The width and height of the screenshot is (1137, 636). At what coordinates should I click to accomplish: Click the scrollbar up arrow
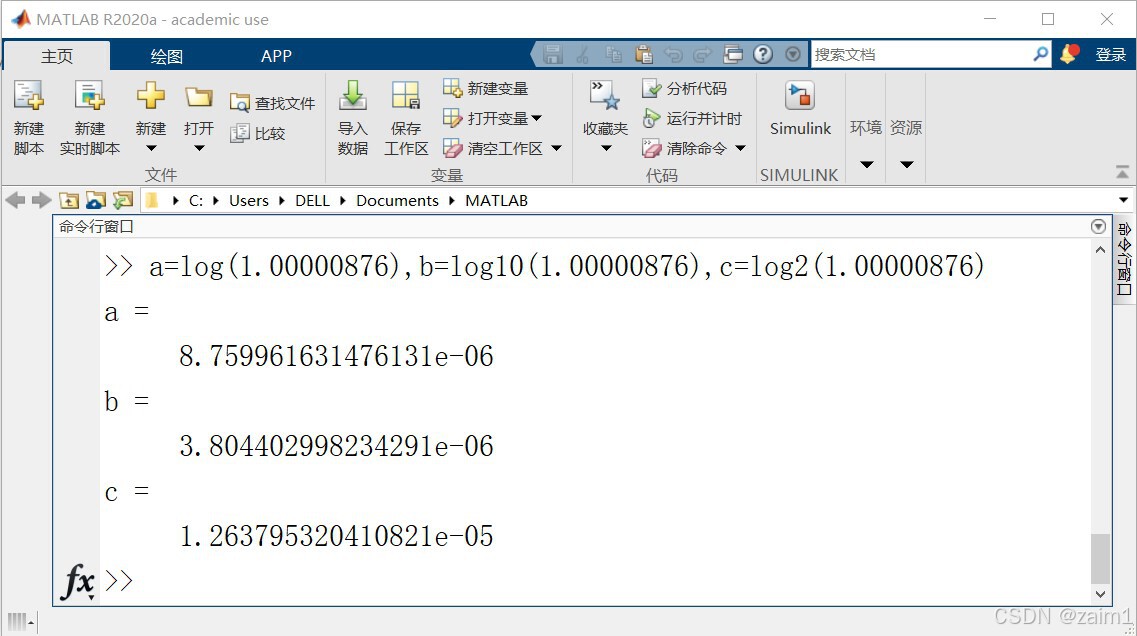click(x=1100, y=249)
